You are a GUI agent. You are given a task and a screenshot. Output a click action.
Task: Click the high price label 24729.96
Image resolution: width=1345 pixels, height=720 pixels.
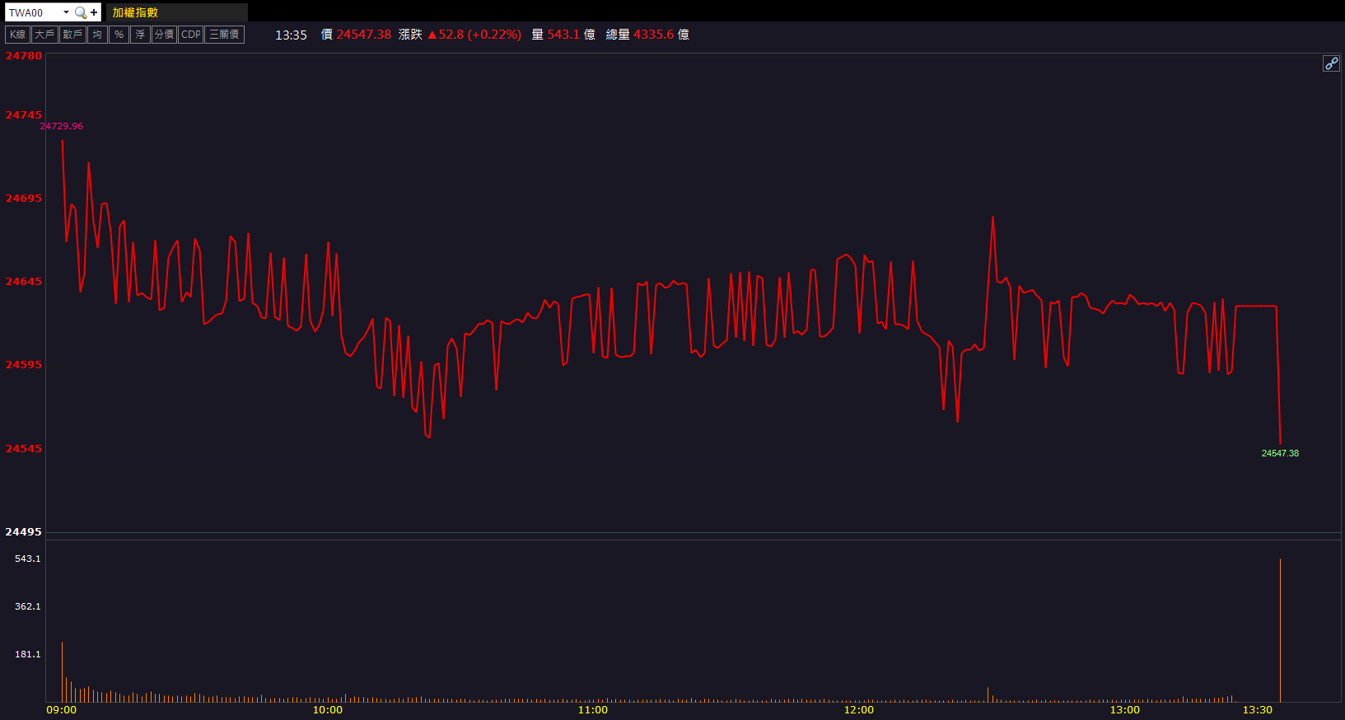point(61,126)
